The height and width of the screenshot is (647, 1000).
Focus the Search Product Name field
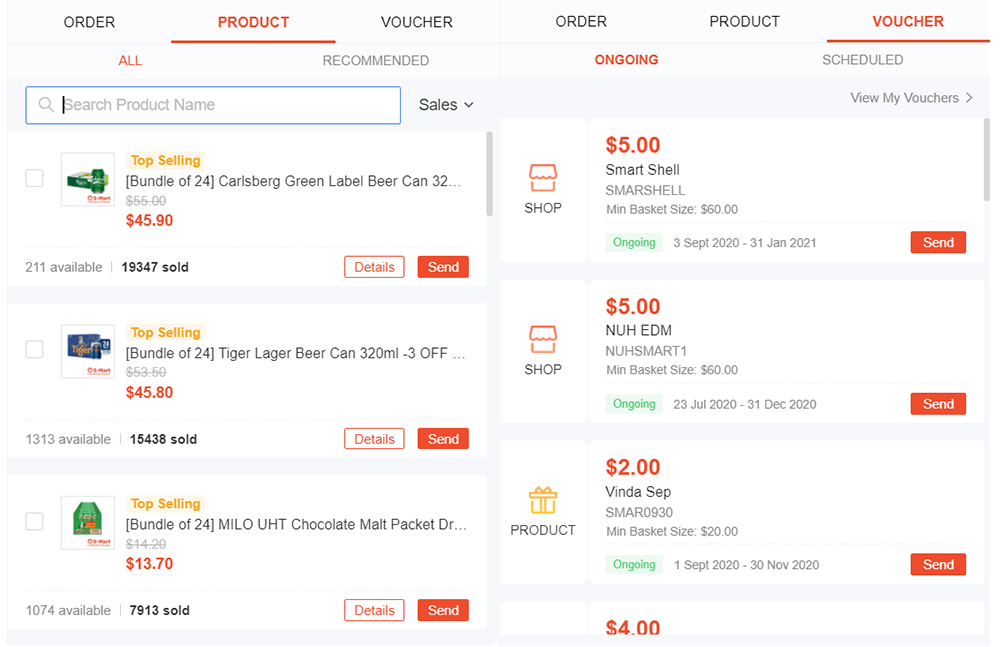pyautogui.click(x=213, y=105)
